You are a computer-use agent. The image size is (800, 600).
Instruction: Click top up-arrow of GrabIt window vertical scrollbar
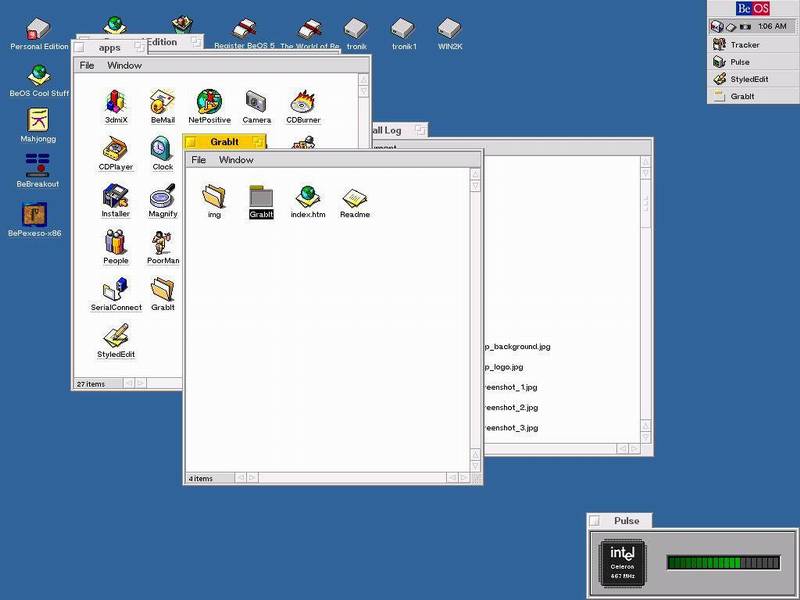[x=476, y=174]
